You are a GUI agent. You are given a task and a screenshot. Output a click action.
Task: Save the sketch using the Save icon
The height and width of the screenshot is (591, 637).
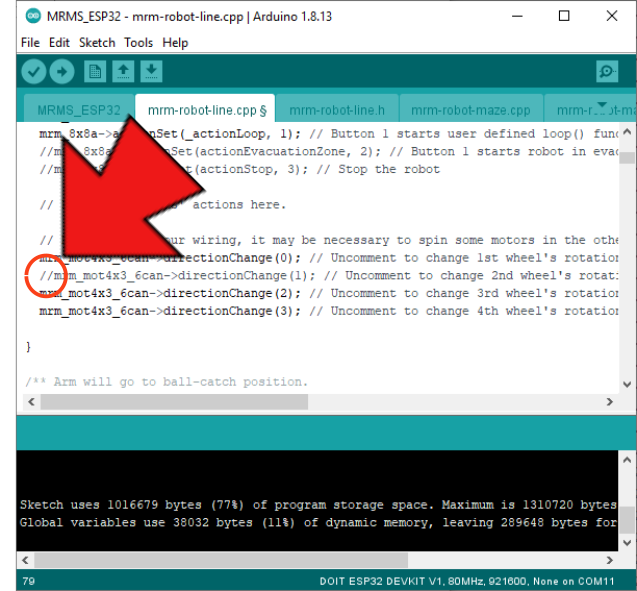[151, 71]
